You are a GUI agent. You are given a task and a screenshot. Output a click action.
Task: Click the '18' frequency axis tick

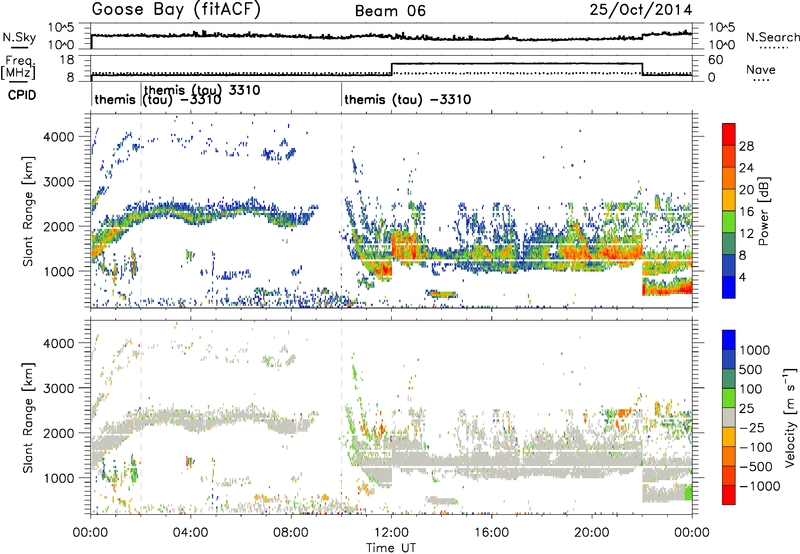[x=67, y=60]
